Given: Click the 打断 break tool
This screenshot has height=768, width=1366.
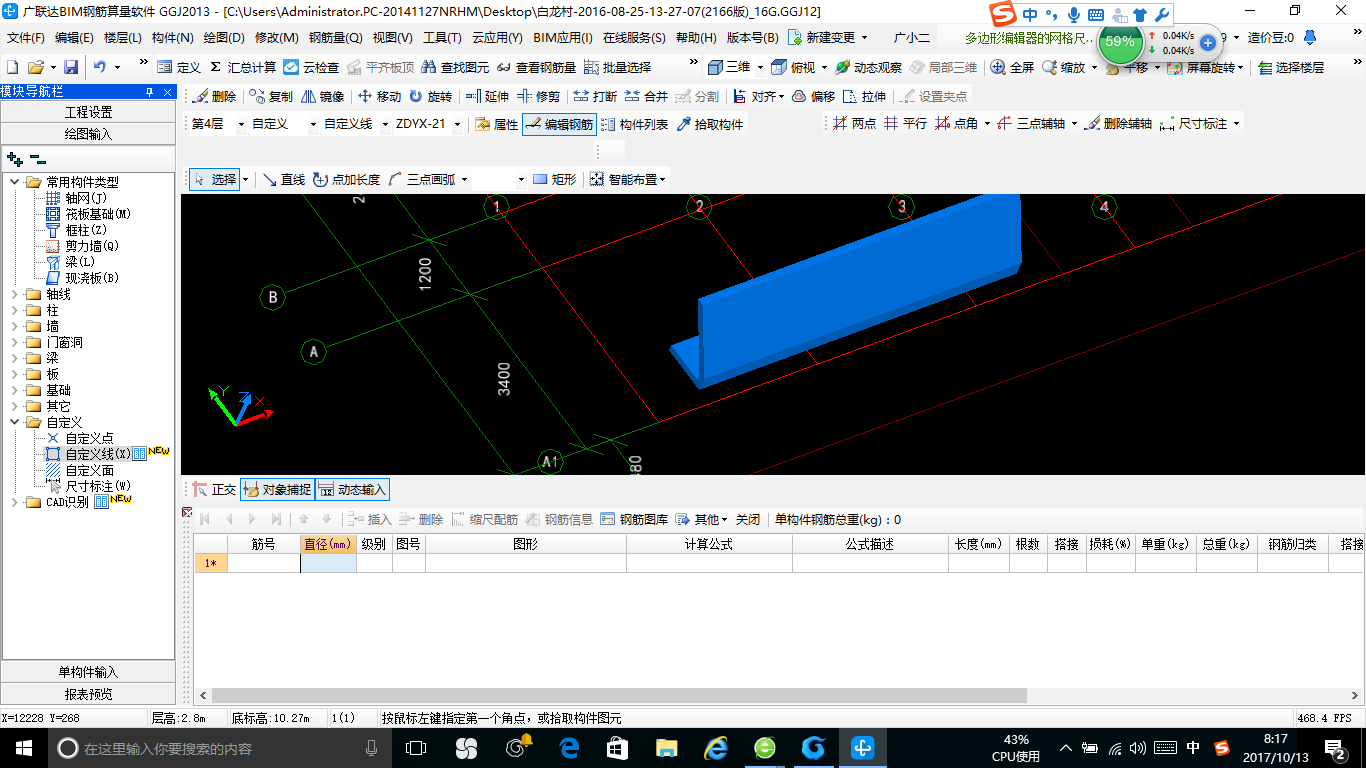Looking at the screenshot, I should [595, 97].
